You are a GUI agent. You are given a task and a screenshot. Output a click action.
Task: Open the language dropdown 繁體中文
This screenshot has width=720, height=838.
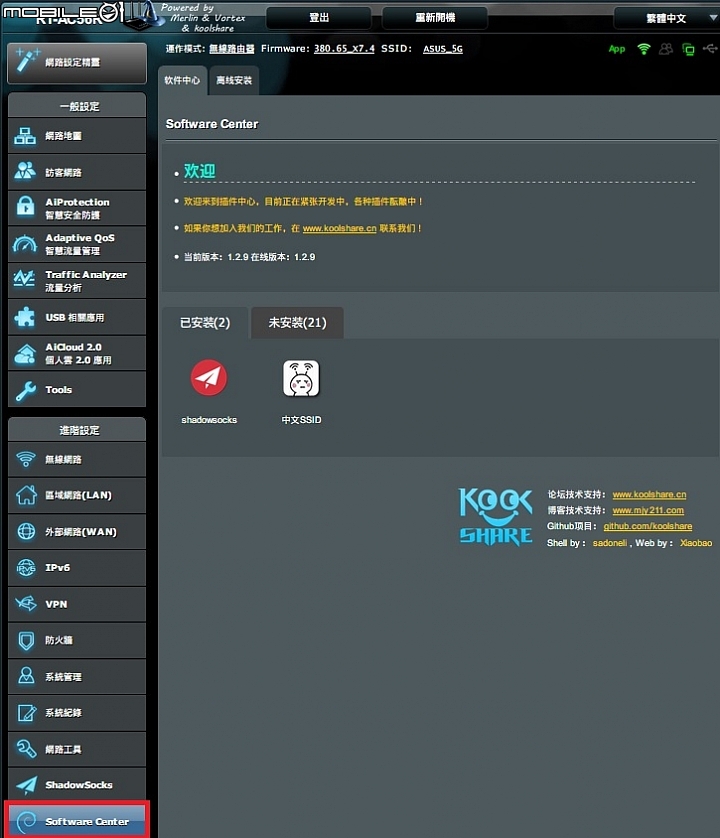[x=667, y=18]
